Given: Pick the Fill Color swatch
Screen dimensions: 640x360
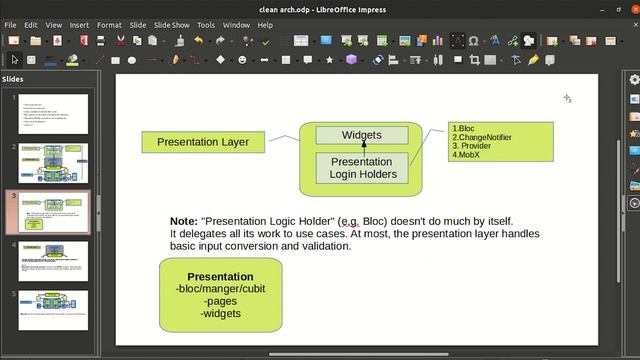Looking at the screenshot, I should [x=72, y=60].
